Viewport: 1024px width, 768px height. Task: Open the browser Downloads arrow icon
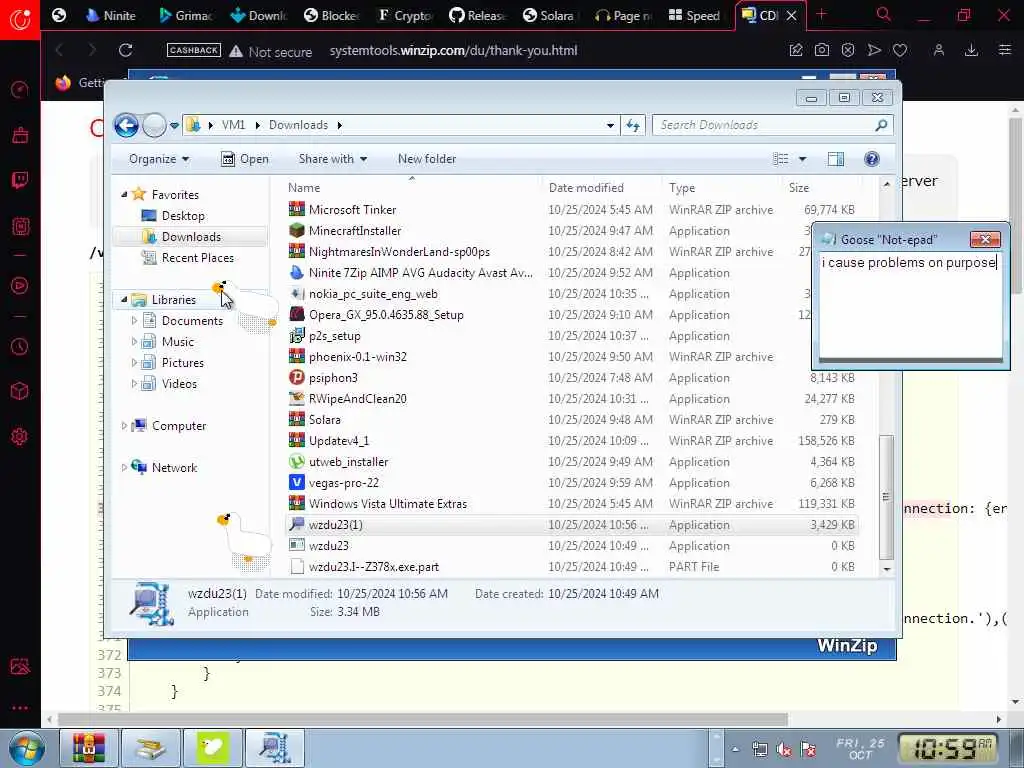pyautogui.click(x=971, y=50)
